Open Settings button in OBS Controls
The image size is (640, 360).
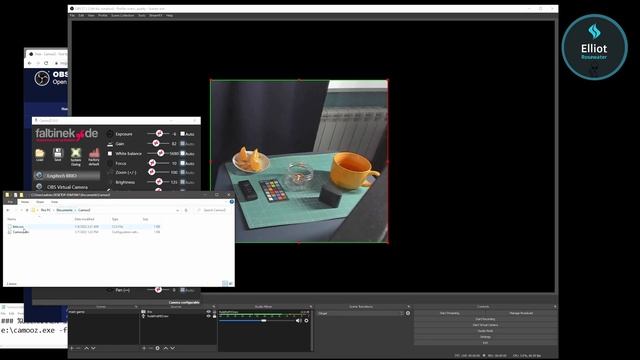click(485, 337)
